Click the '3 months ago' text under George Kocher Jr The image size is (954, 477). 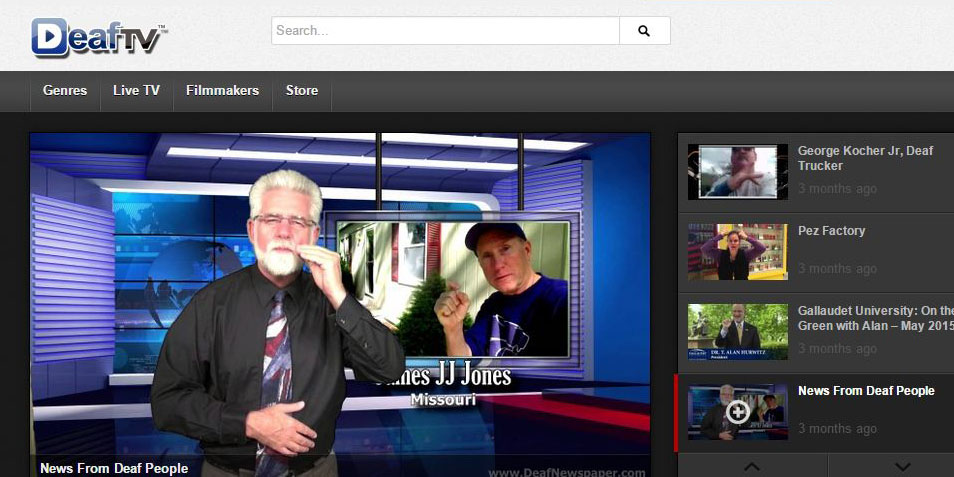[837, 189]
